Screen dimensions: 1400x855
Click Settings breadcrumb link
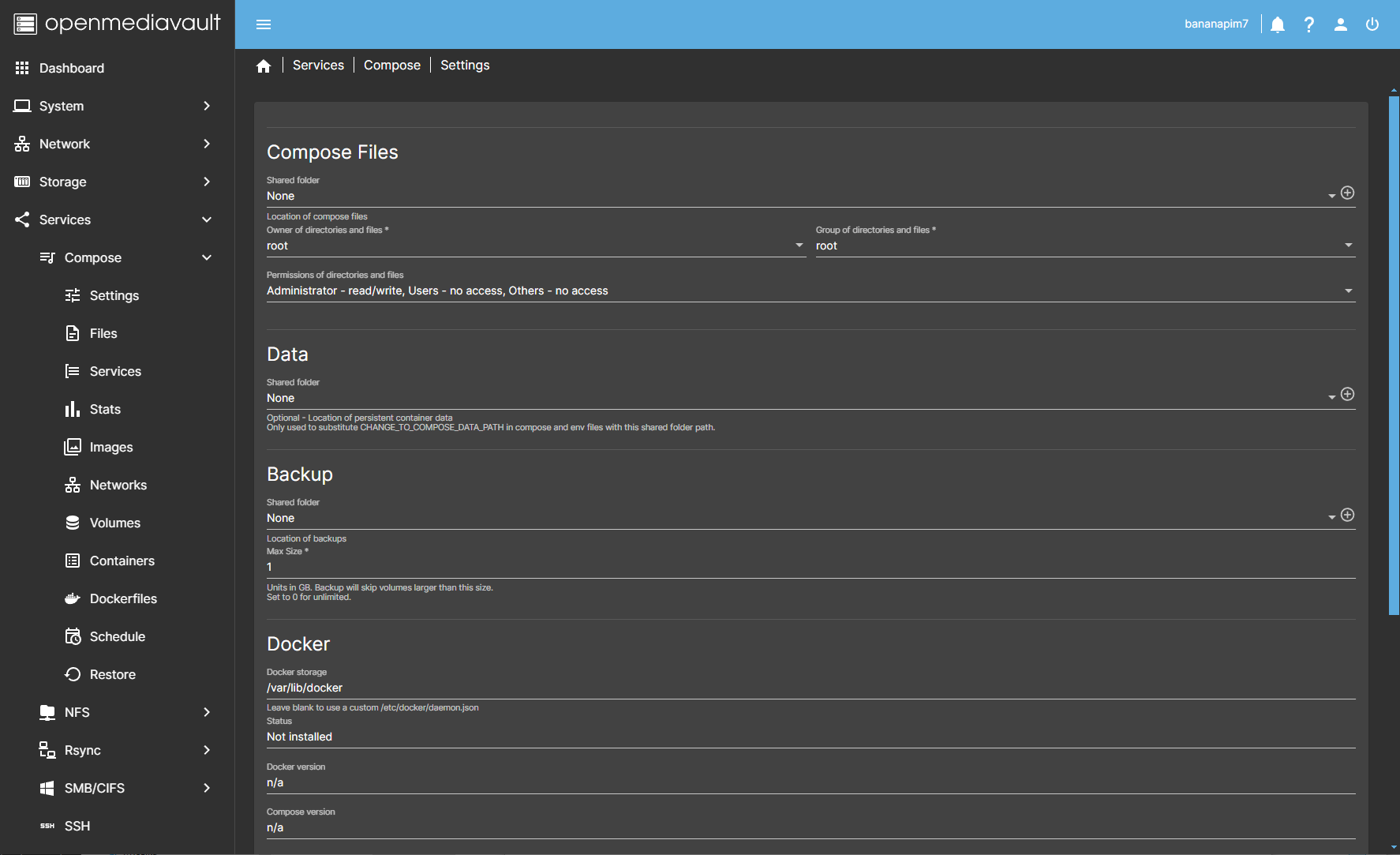[x=465, y=66]
